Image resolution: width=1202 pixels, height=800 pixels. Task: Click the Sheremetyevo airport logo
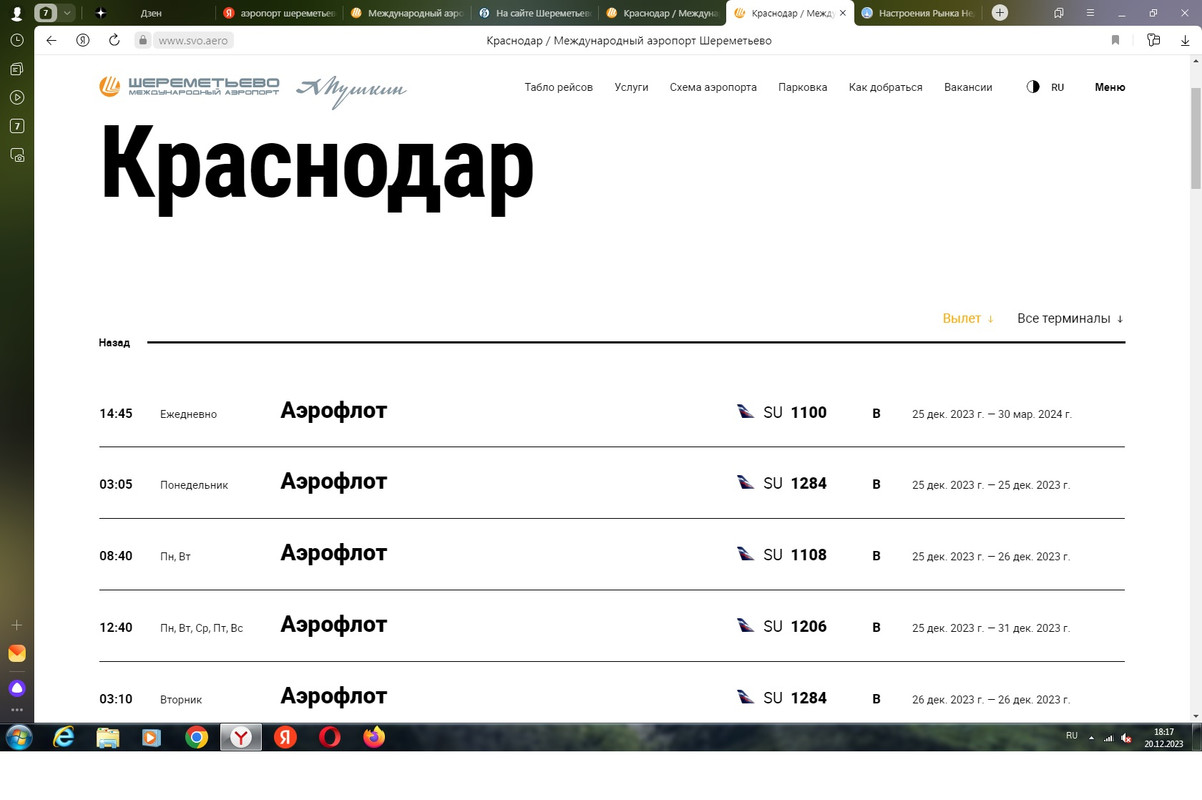(189, 87)
